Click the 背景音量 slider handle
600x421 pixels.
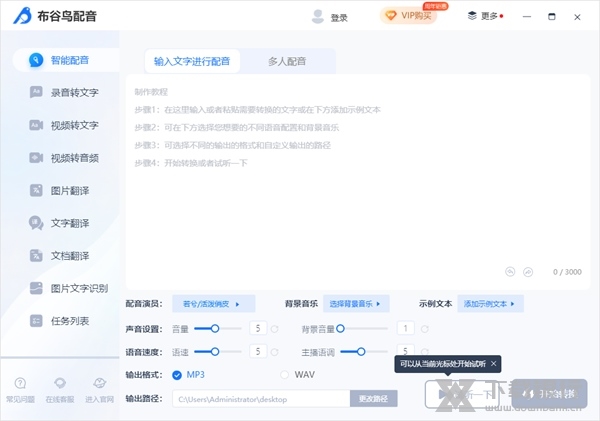point(340,328)
